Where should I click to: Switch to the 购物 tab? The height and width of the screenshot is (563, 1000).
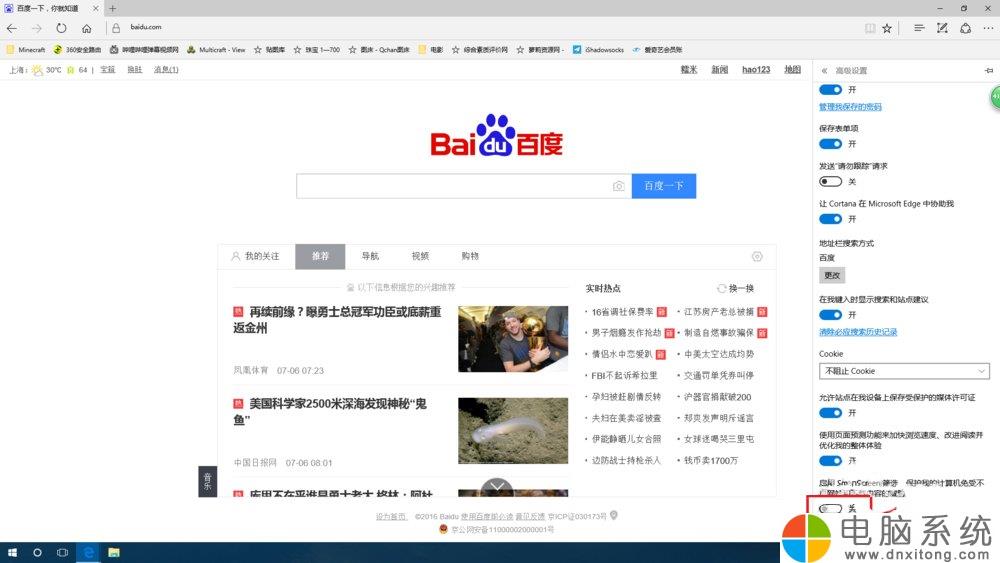click(x=470, y=256)
